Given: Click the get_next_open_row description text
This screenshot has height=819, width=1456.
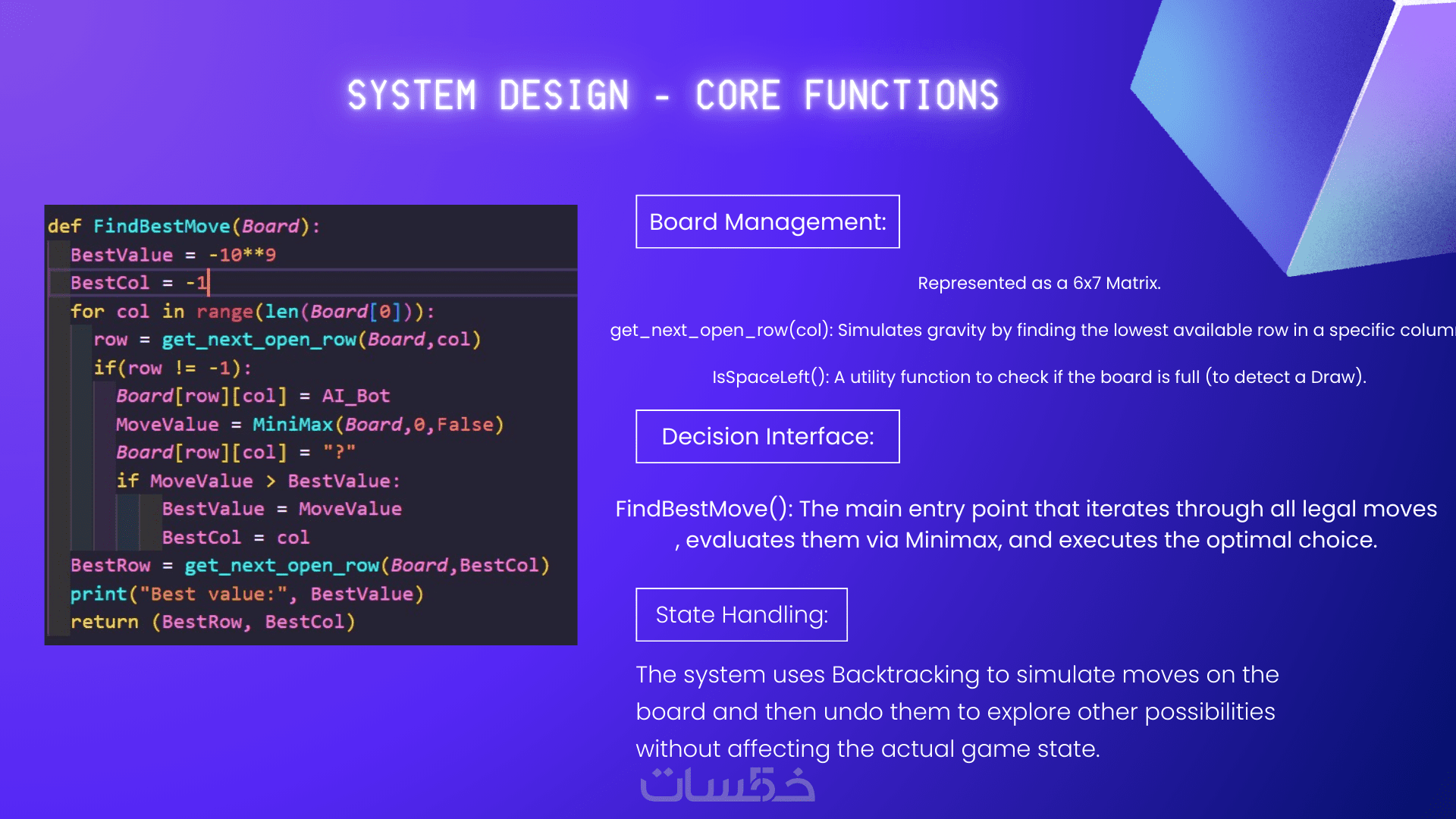Looking at the screenshot, I should (x=1031, y=330).
